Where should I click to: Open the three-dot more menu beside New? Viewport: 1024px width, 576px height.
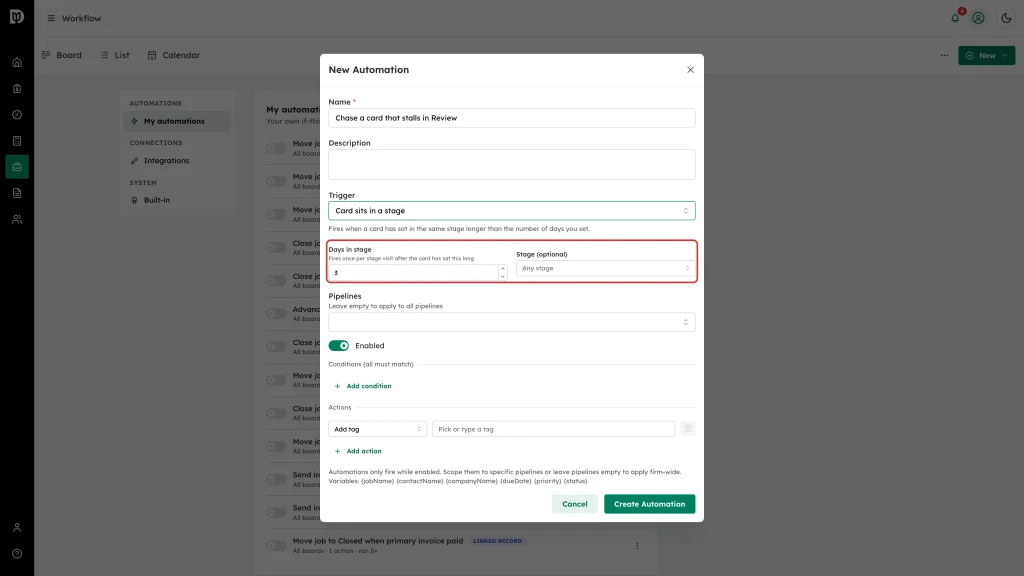pyautogui.click(x=944, y=56)
